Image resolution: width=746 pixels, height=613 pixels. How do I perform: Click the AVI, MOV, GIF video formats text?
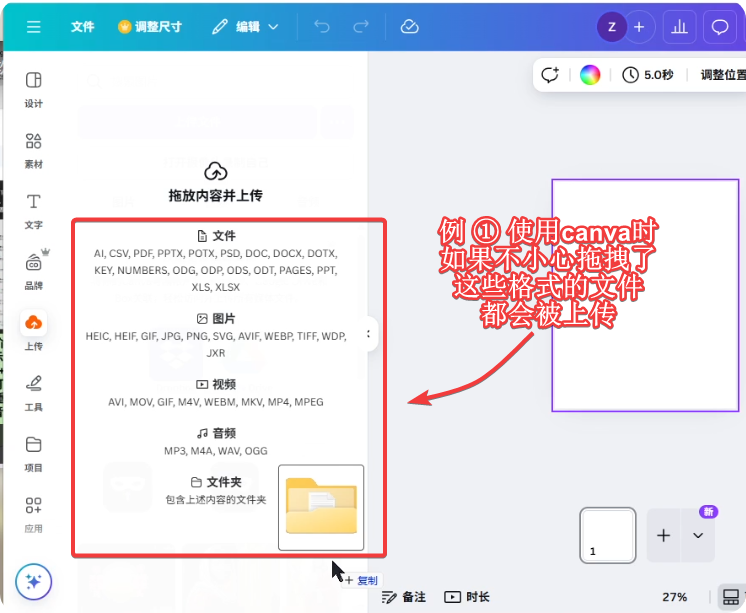[x=216, y=402]
